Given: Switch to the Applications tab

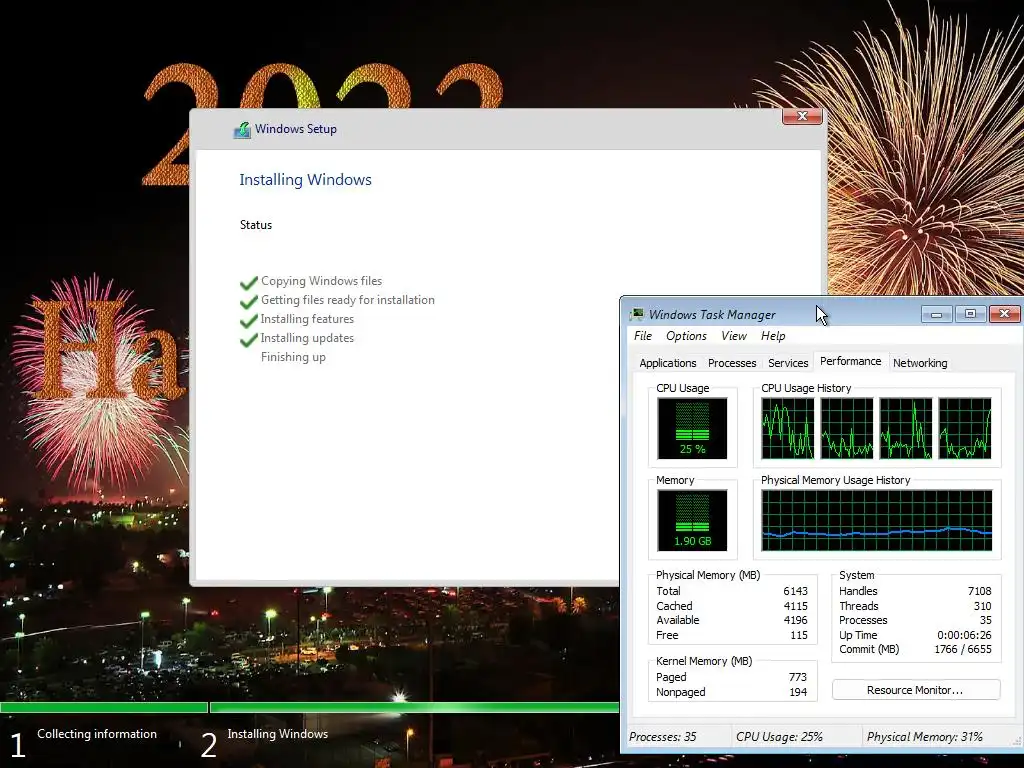Looking at the screenshot, I should [x=667, y=363].
